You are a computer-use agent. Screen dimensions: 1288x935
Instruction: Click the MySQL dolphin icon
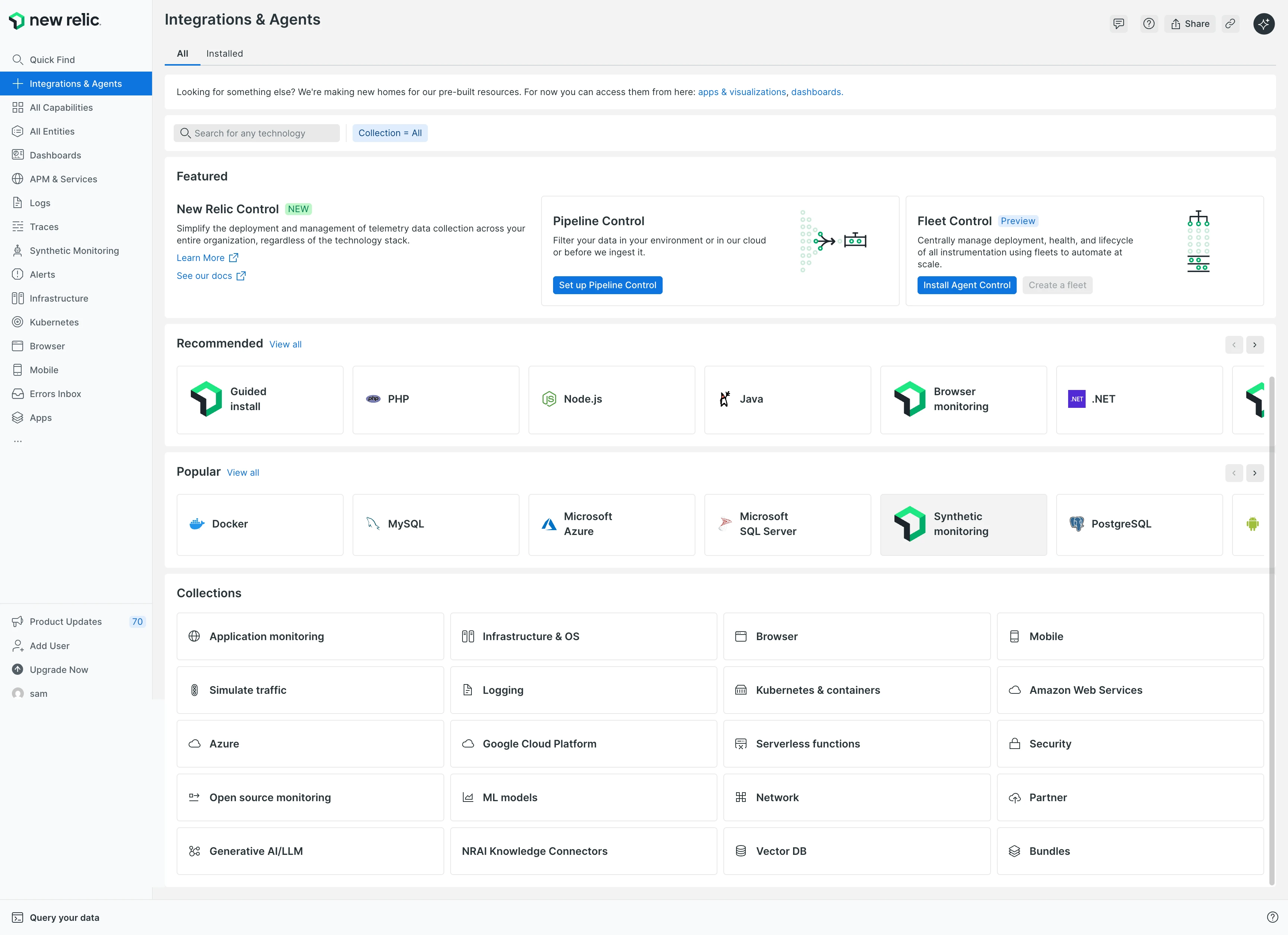point(373,524)
